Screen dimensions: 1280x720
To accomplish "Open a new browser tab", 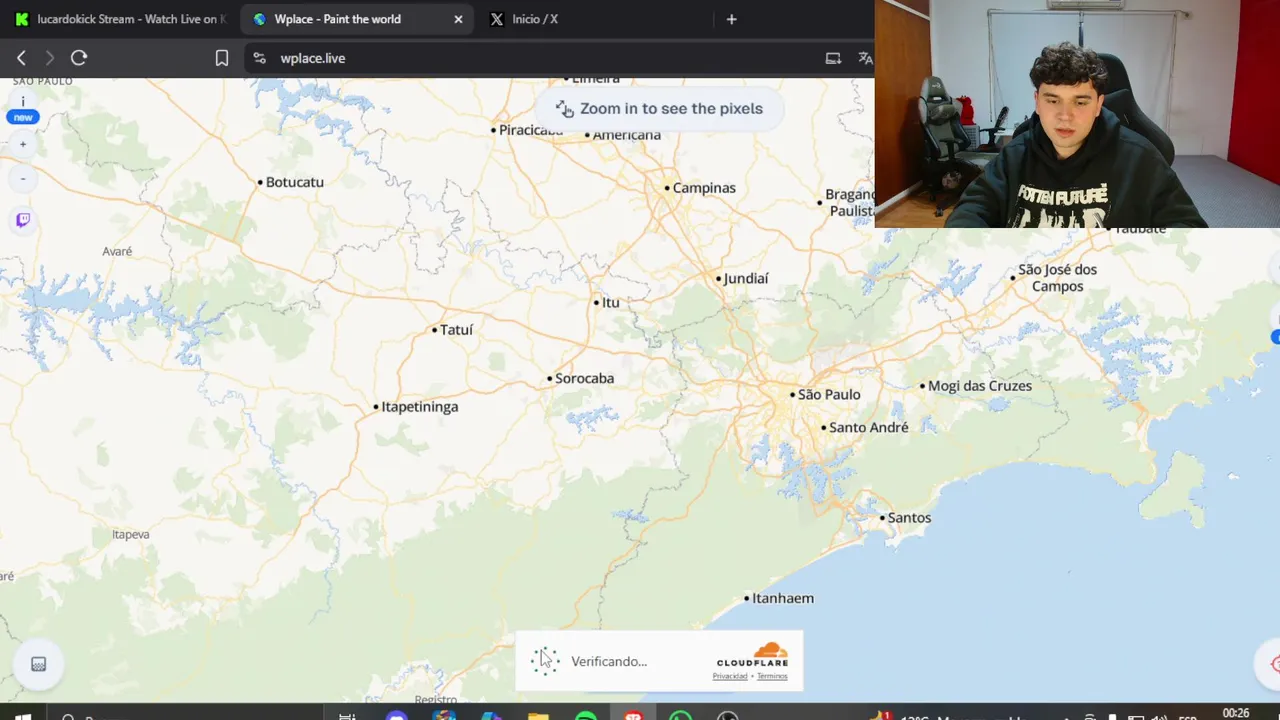I will pos(731,19).
